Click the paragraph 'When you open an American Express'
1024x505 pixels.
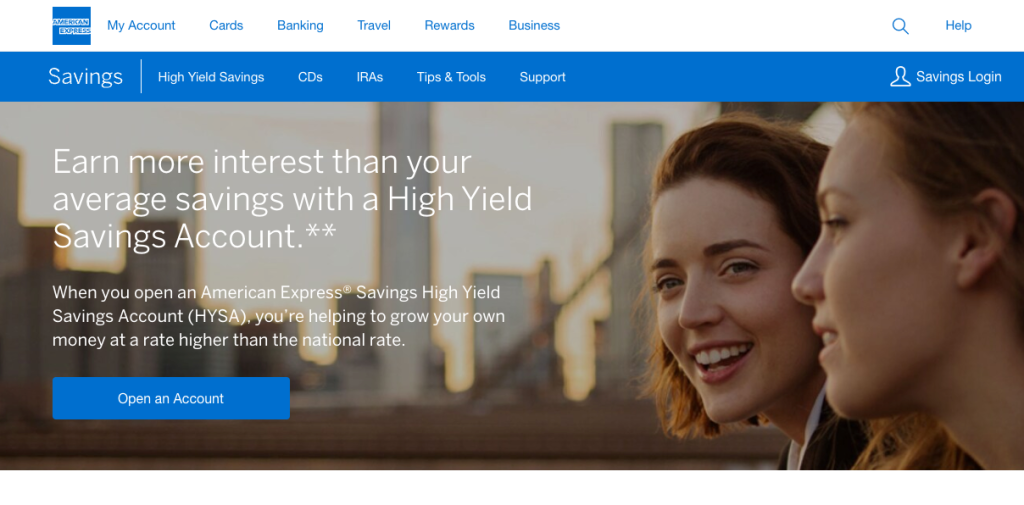pos(278,316)
